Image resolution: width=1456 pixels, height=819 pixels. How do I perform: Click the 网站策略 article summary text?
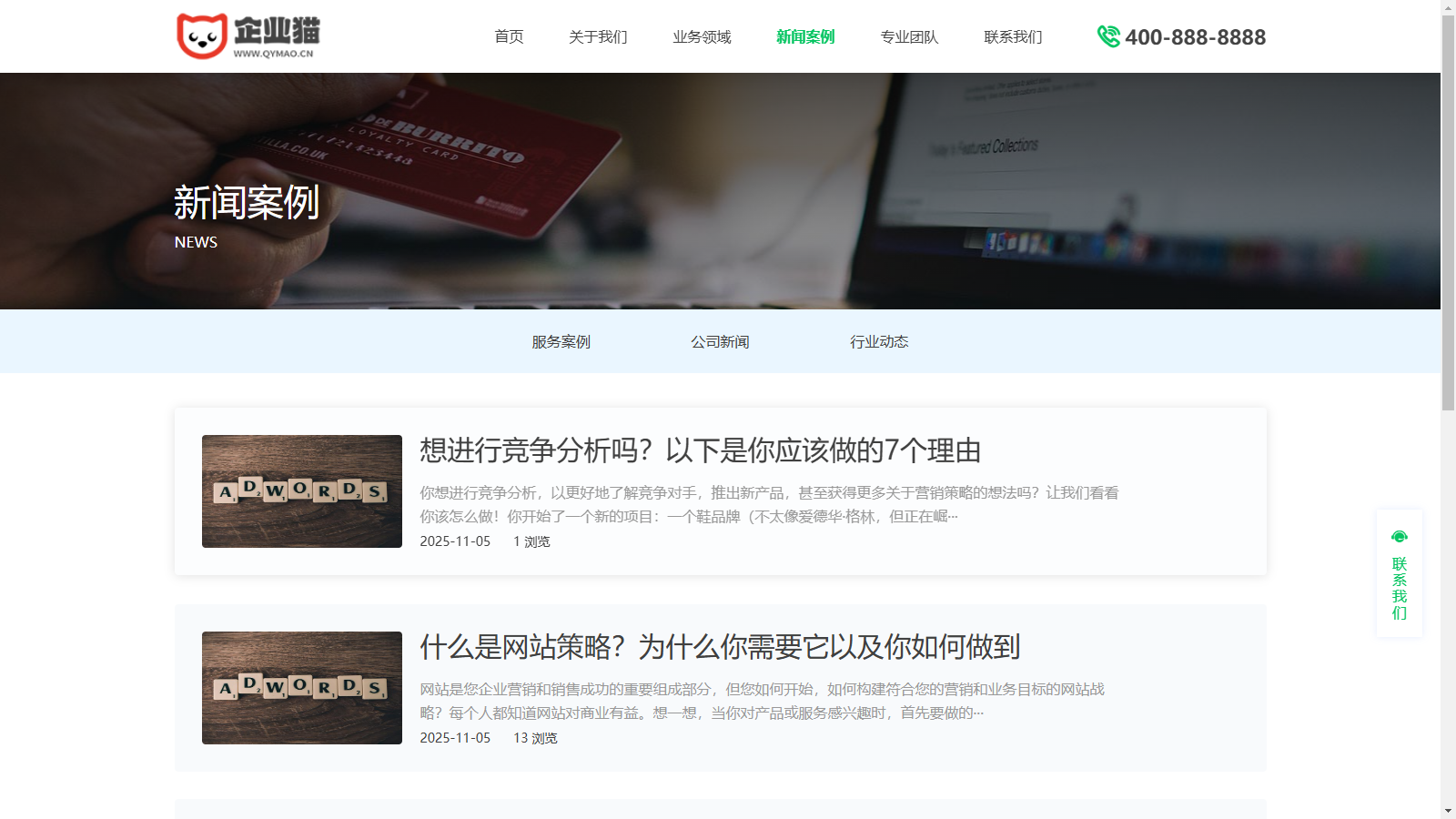(x=763, y=701)
